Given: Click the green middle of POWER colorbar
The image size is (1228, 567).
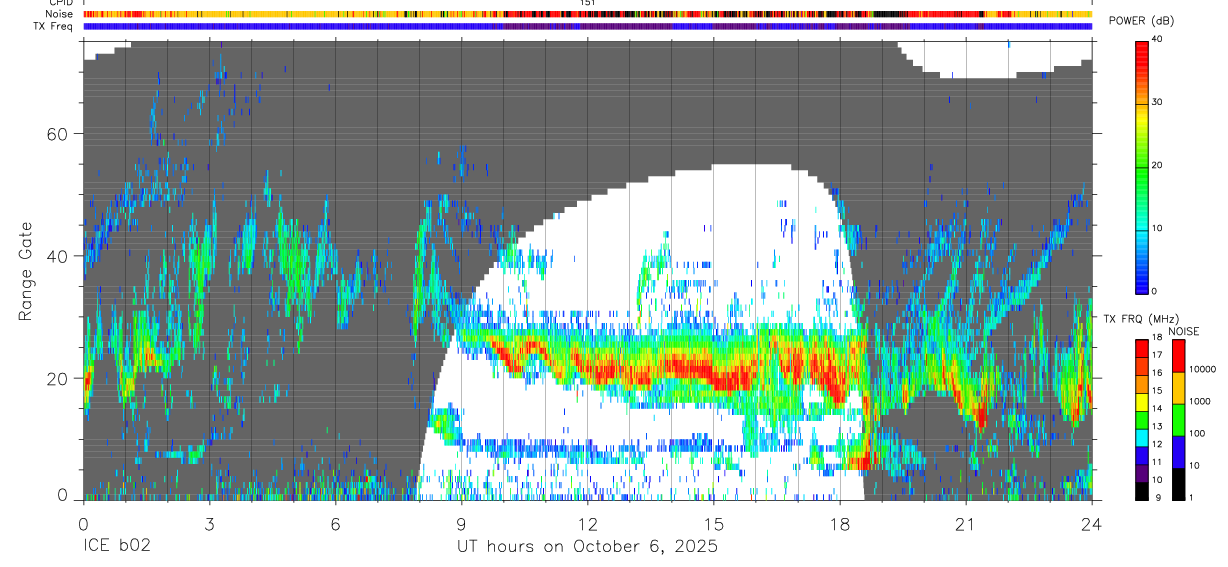Looking at the screenshot, I should pos(1142,166).
